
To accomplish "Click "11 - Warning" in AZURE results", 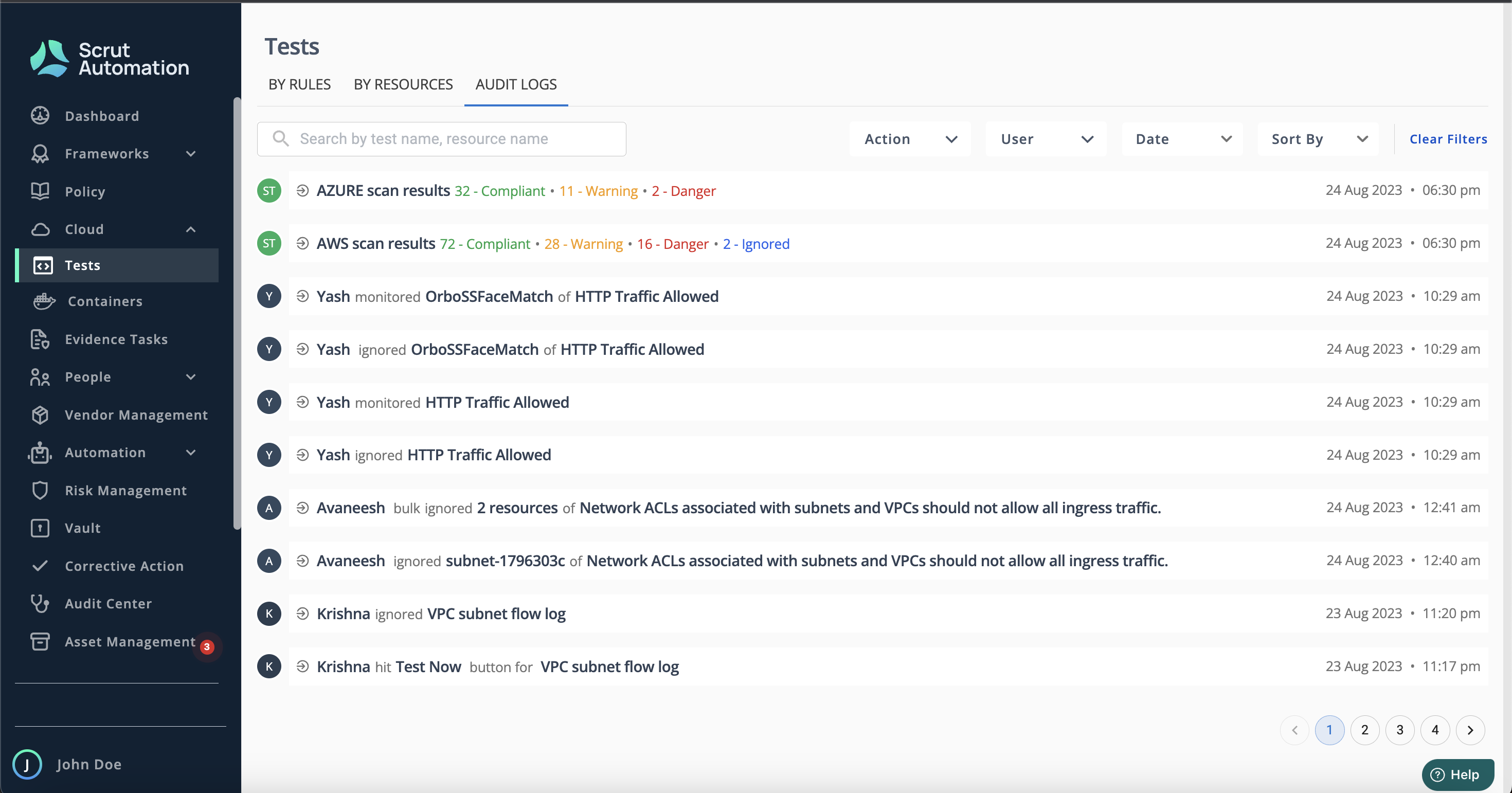I will point(598,191).
